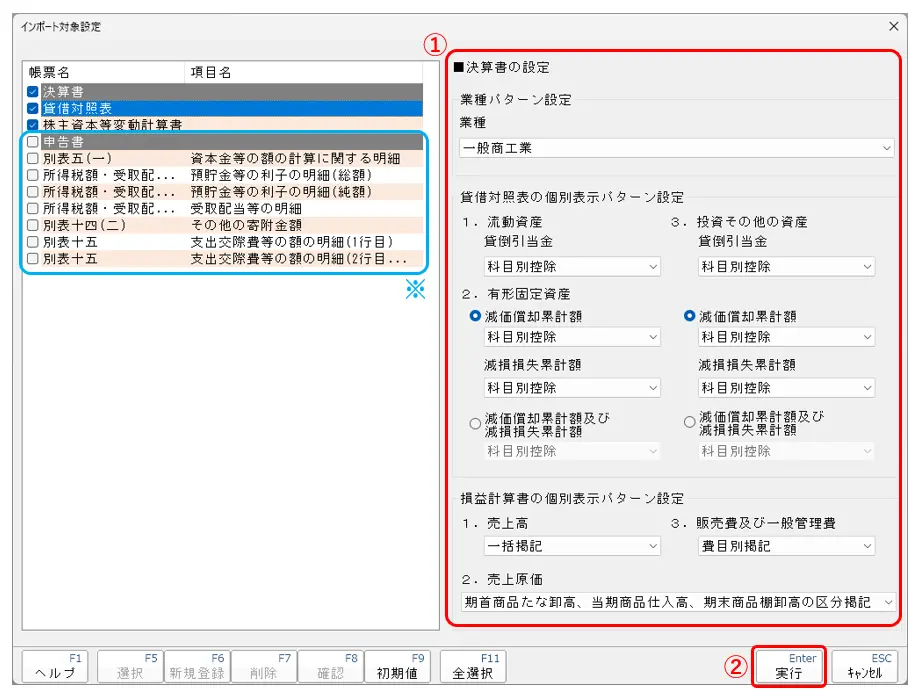
Task: Open the 売上高 一括掲記 dropdown
Action: pos(572,546)
